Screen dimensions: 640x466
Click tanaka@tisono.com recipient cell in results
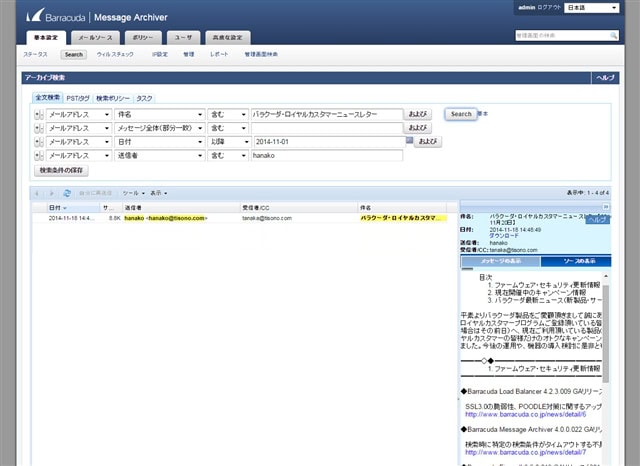pos(267,218)
